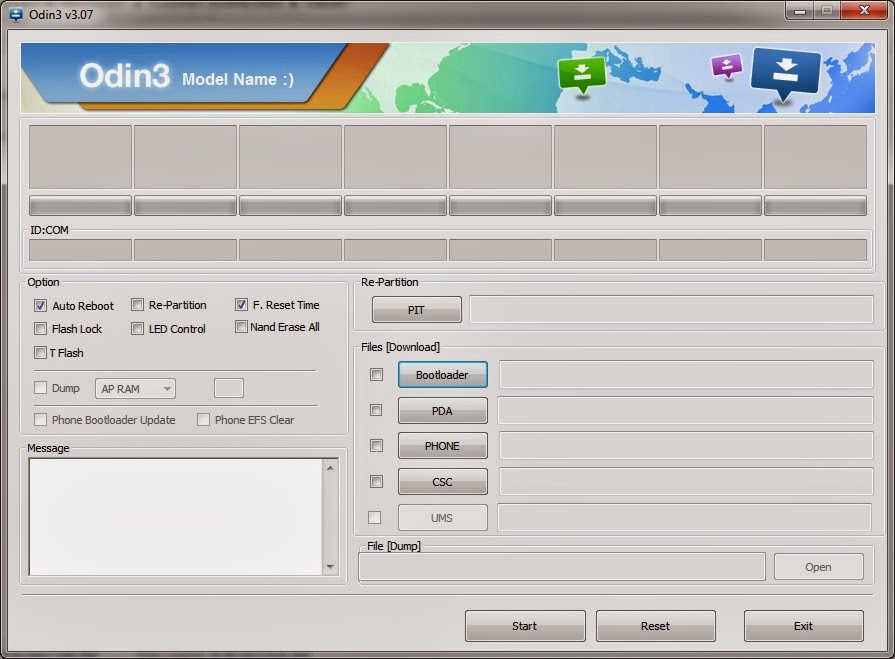Screen dimensions: 895x659
Task: Toggle the Auto Reboot checkbox
Action: point(40,305)
